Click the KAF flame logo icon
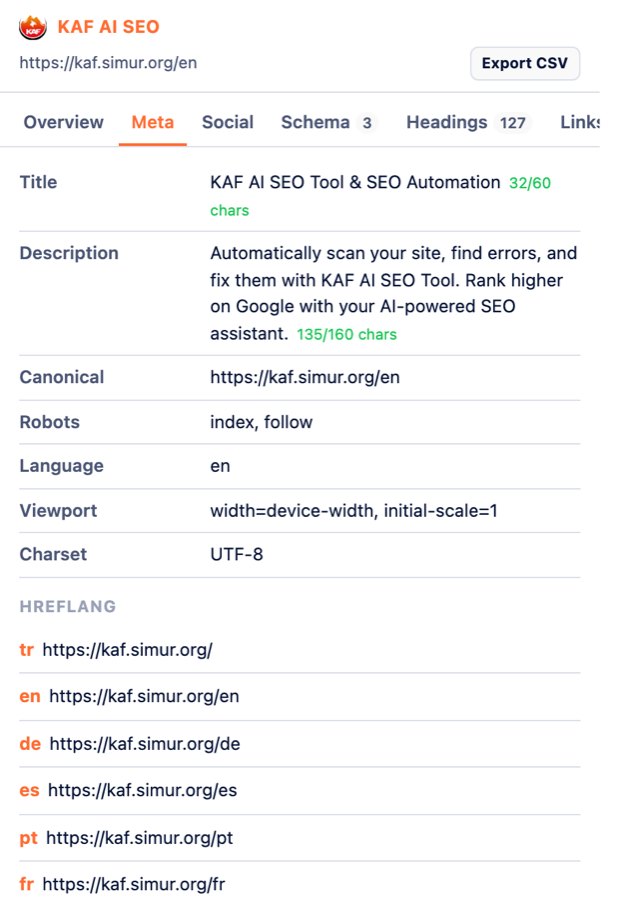 (33, 27)
